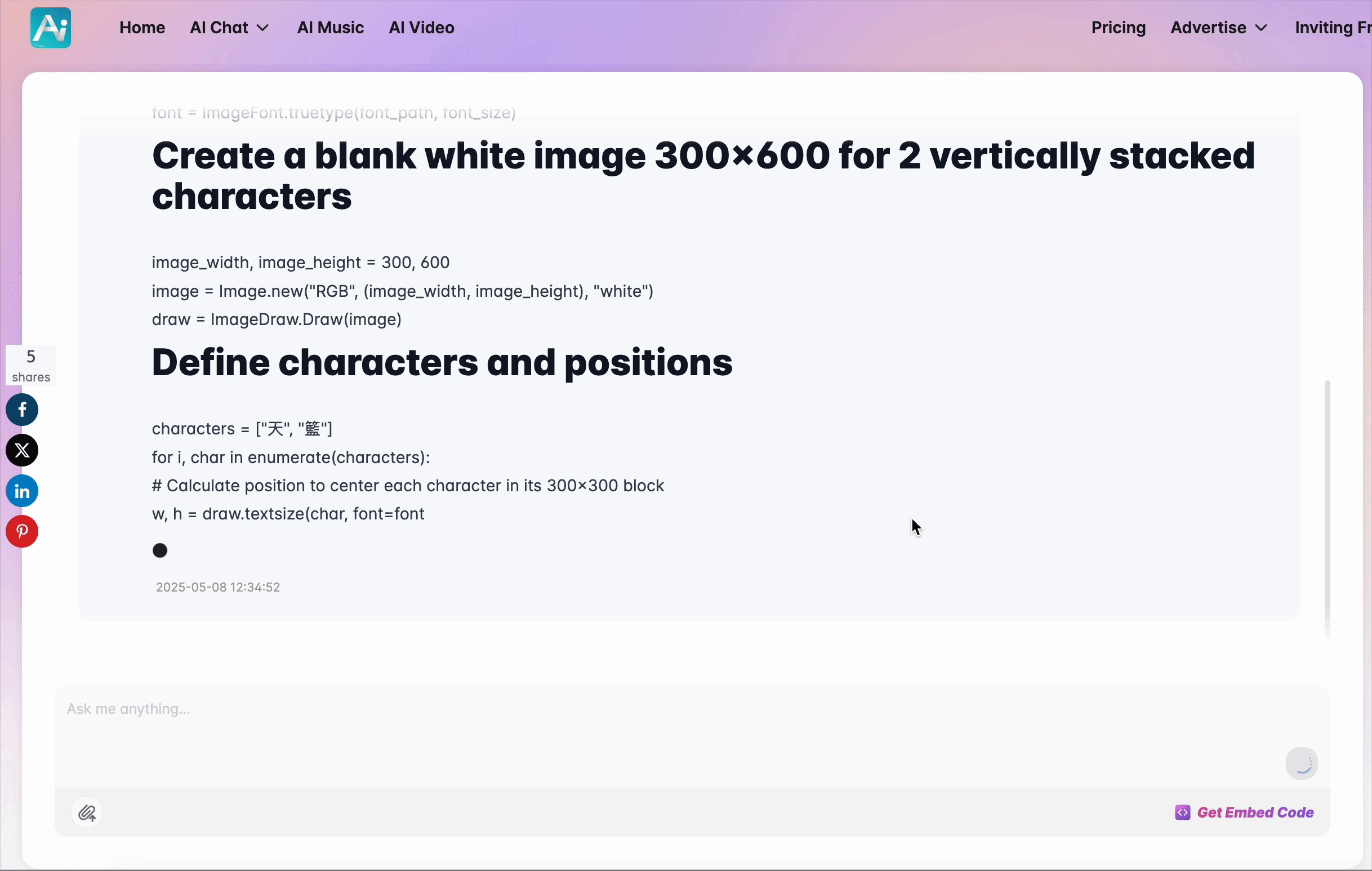Share on Facebook icon
This screenshot has height=871, width=1372.
(x=22, y=410)
